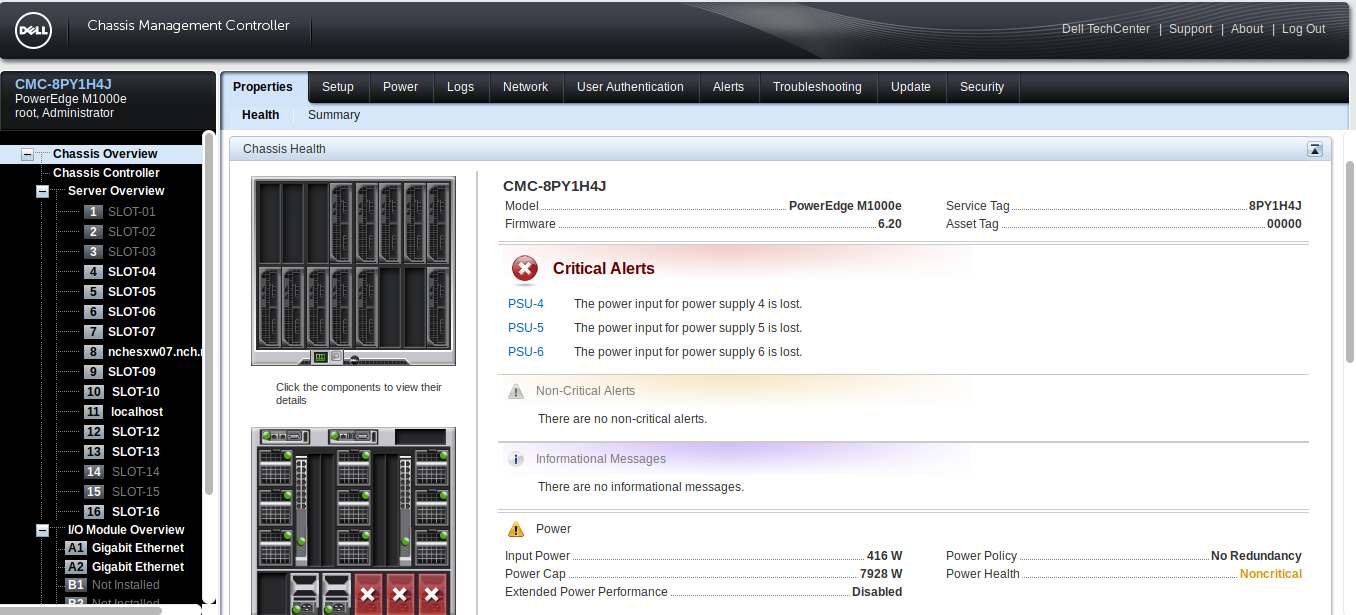Open the Security tab

pos(982,87)
